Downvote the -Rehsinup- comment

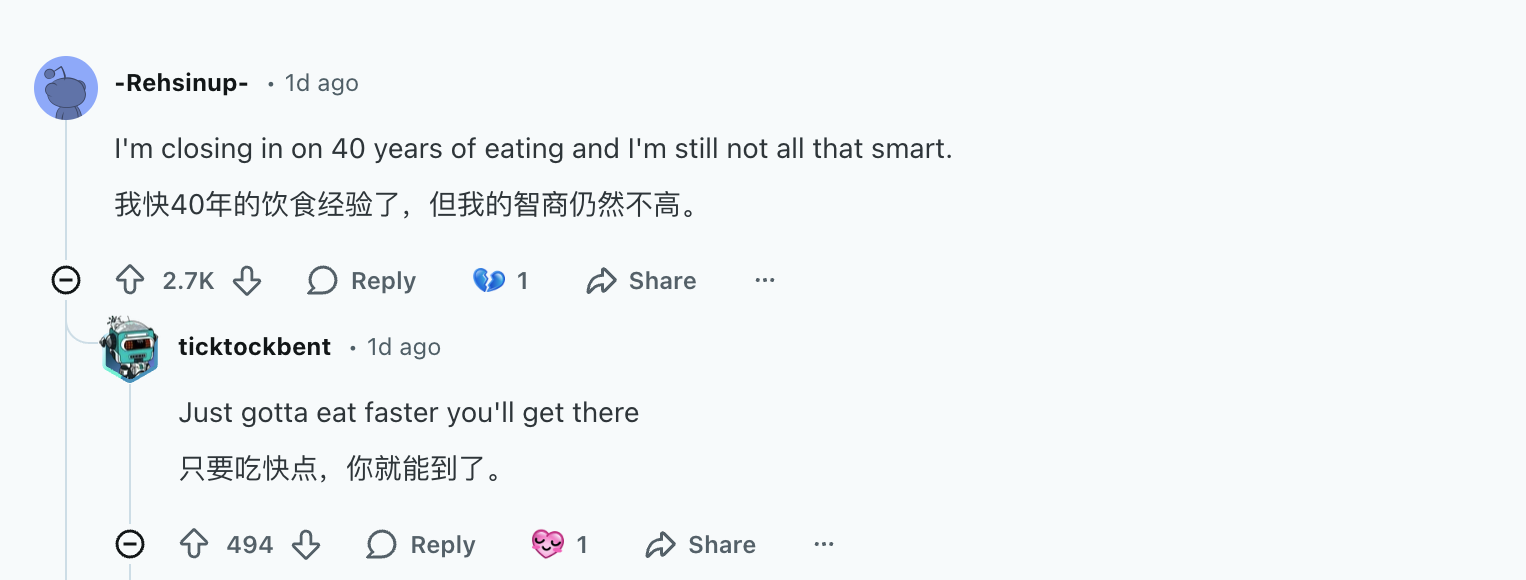pos(247,281)
